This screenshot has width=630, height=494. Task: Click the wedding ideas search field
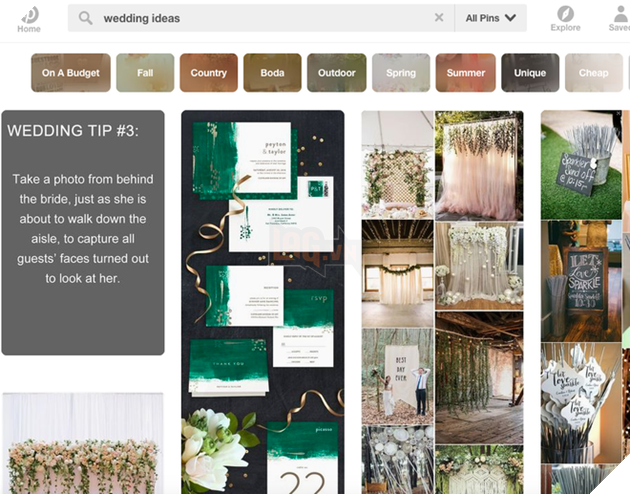coord(260,18)
